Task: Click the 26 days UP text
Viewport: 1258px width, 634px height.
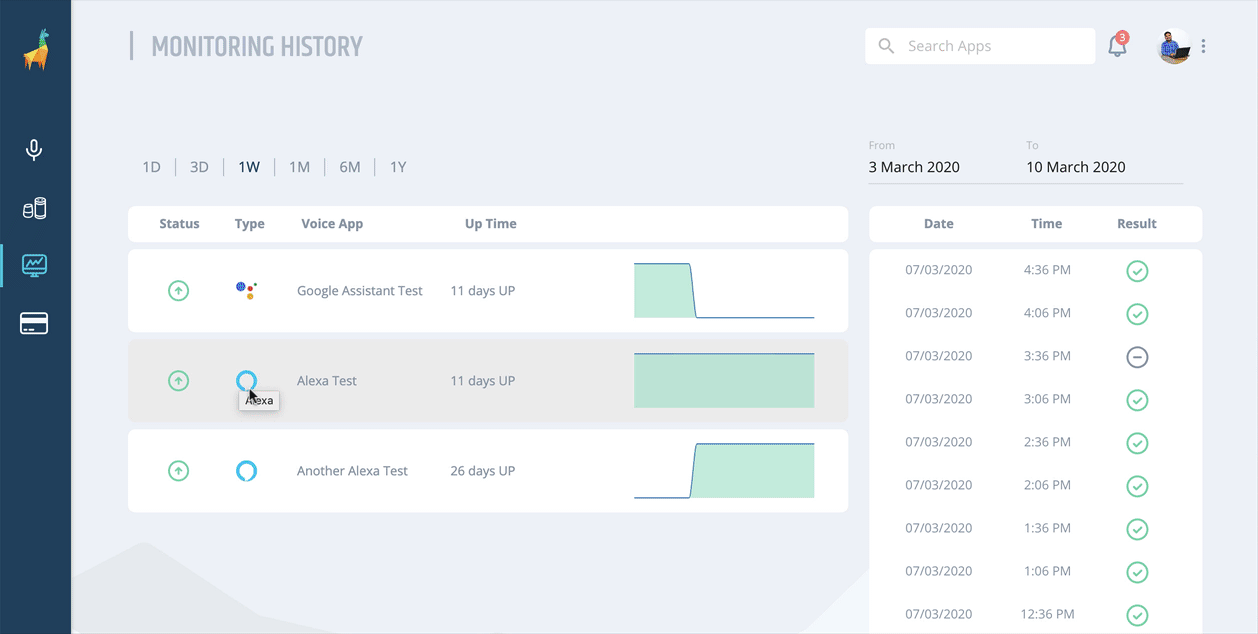Action: [483, 471]
